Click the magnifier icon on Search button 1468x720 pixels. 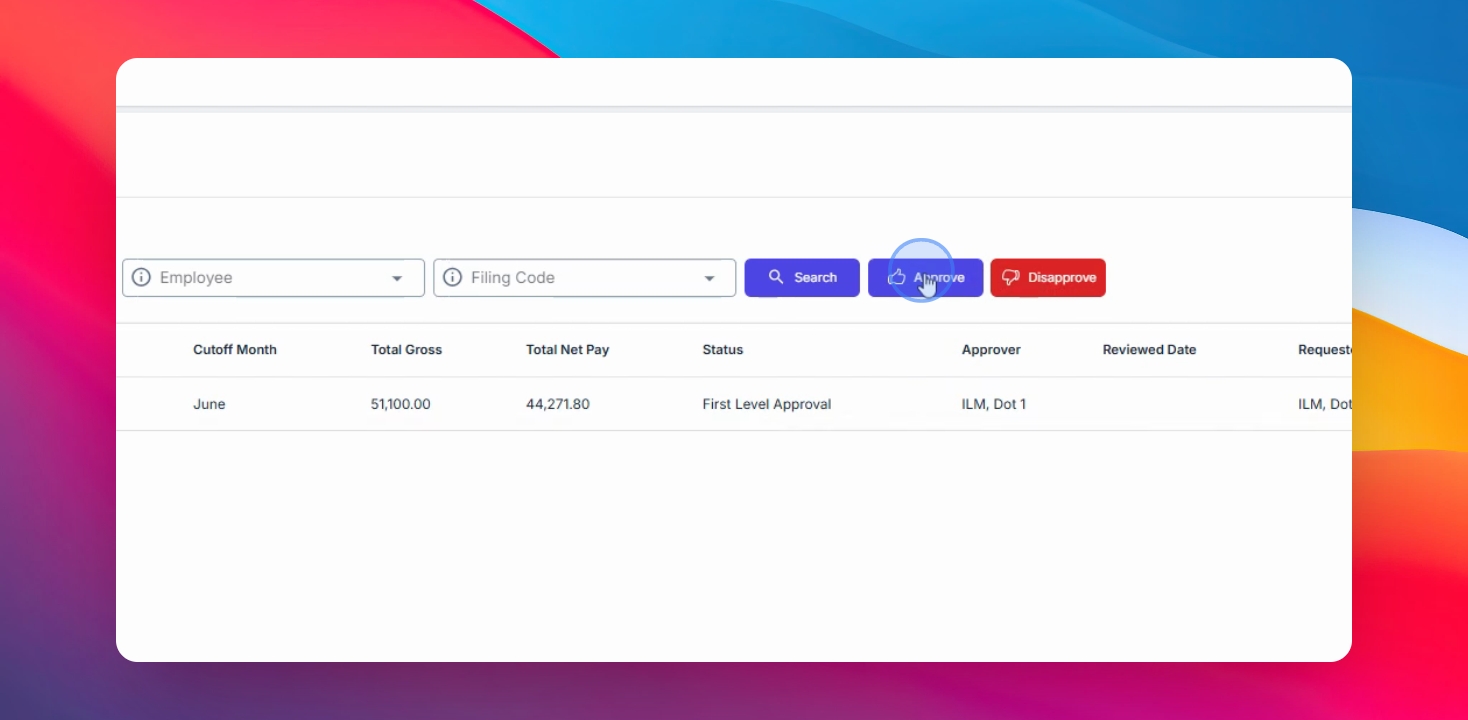point(776,277)
